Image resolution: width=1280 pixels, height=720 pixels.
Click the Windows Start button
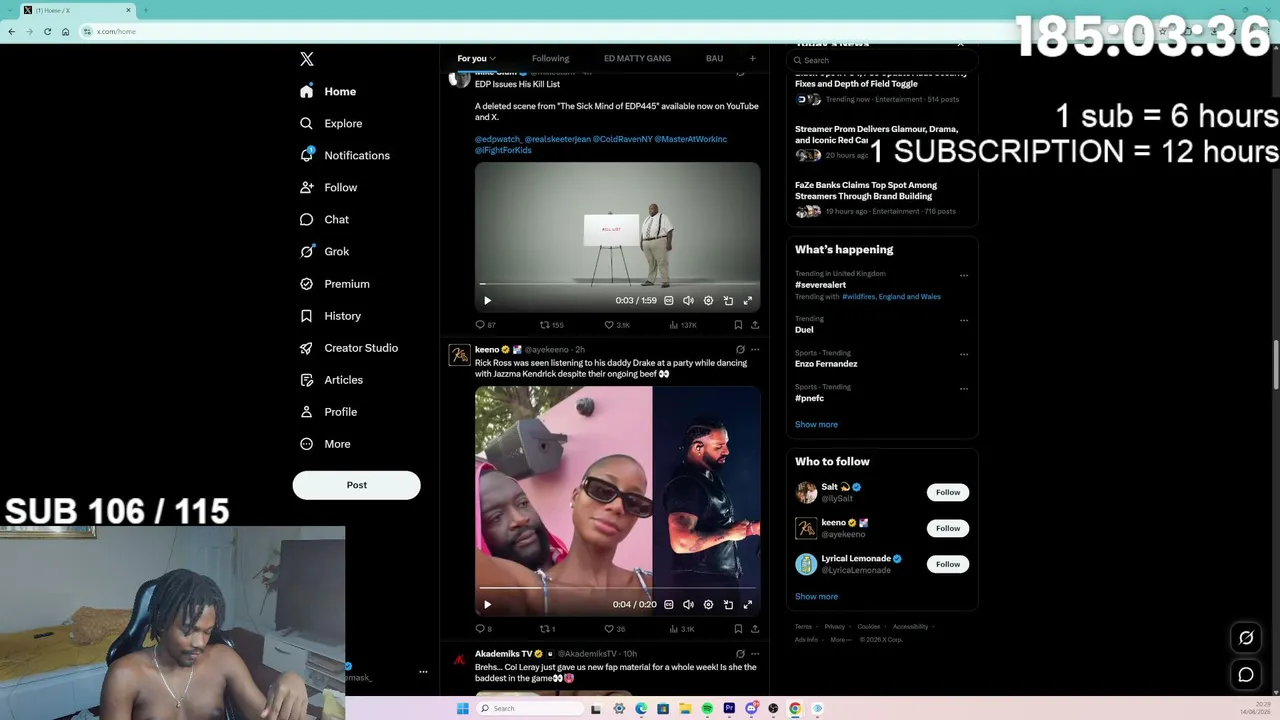click(x=462, y=709)
